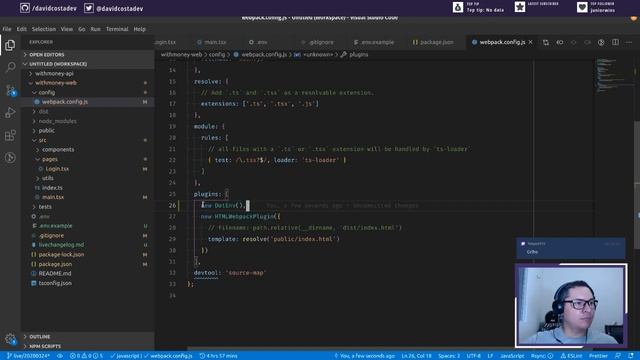Open the File menu

point(7,29)
